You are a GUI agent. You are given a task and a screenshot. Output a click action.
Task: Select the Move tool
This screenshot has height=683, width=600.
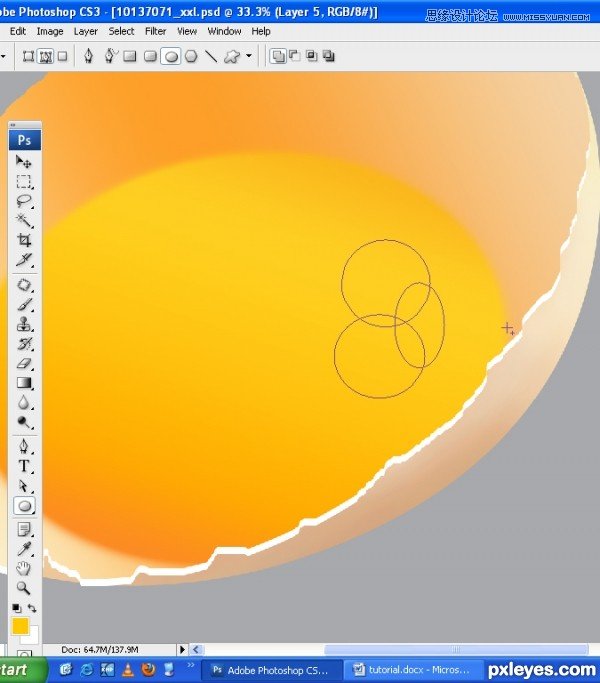tap(24, 162)
